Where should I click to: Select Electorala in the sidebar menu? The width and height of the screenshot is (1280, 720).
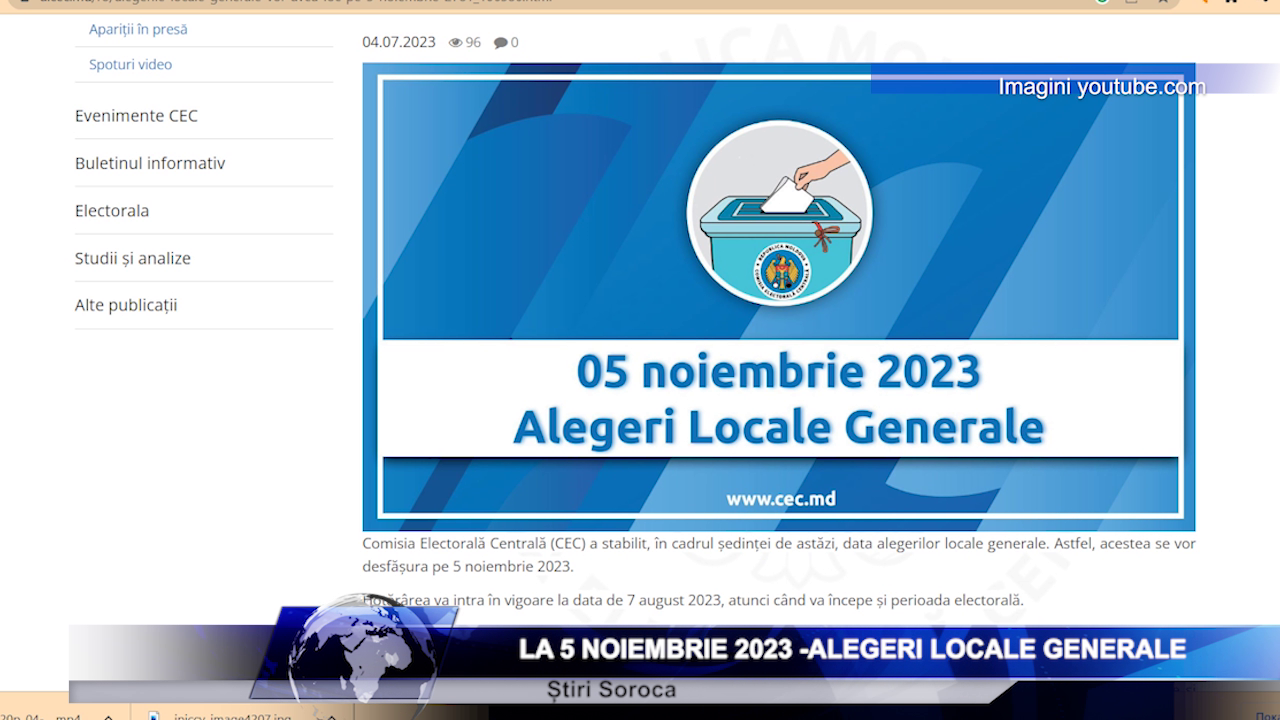tap(111, 210)
